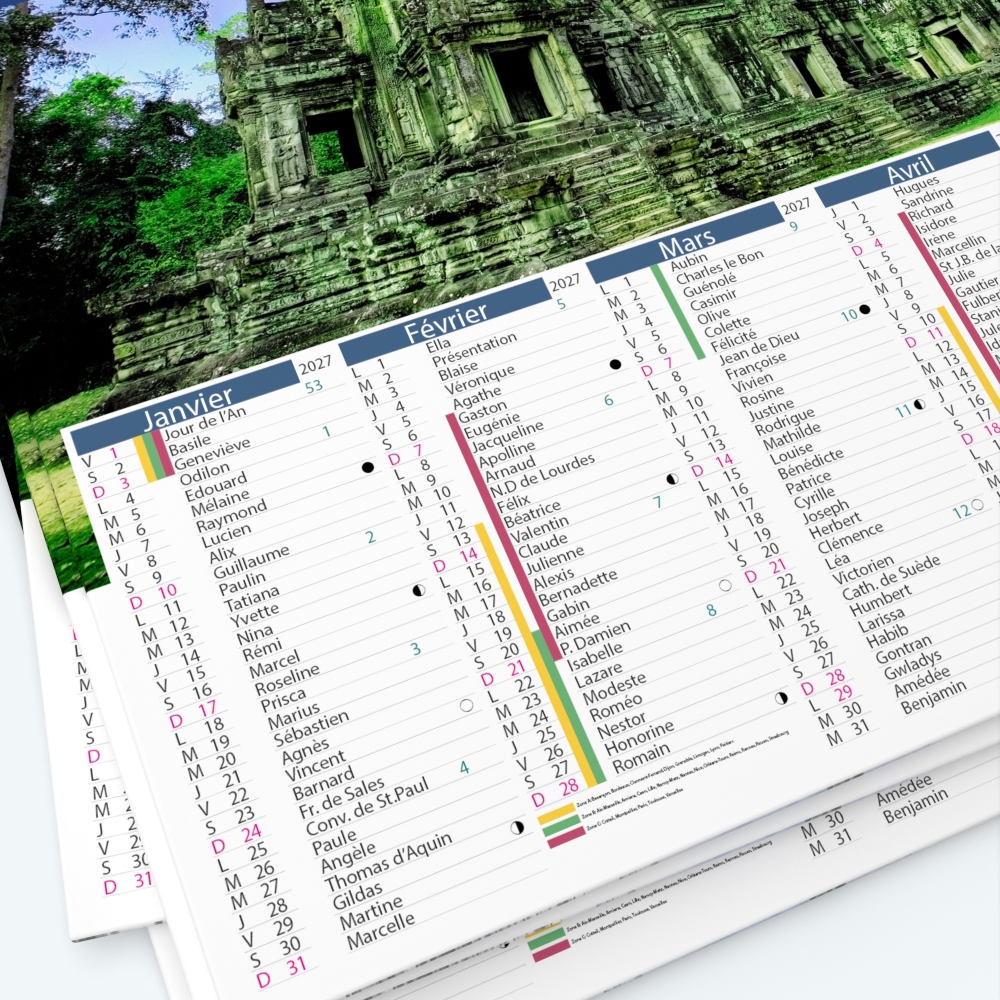Click the name 'Clémence'
The image size is (1000, 1000).
point(850,539)
